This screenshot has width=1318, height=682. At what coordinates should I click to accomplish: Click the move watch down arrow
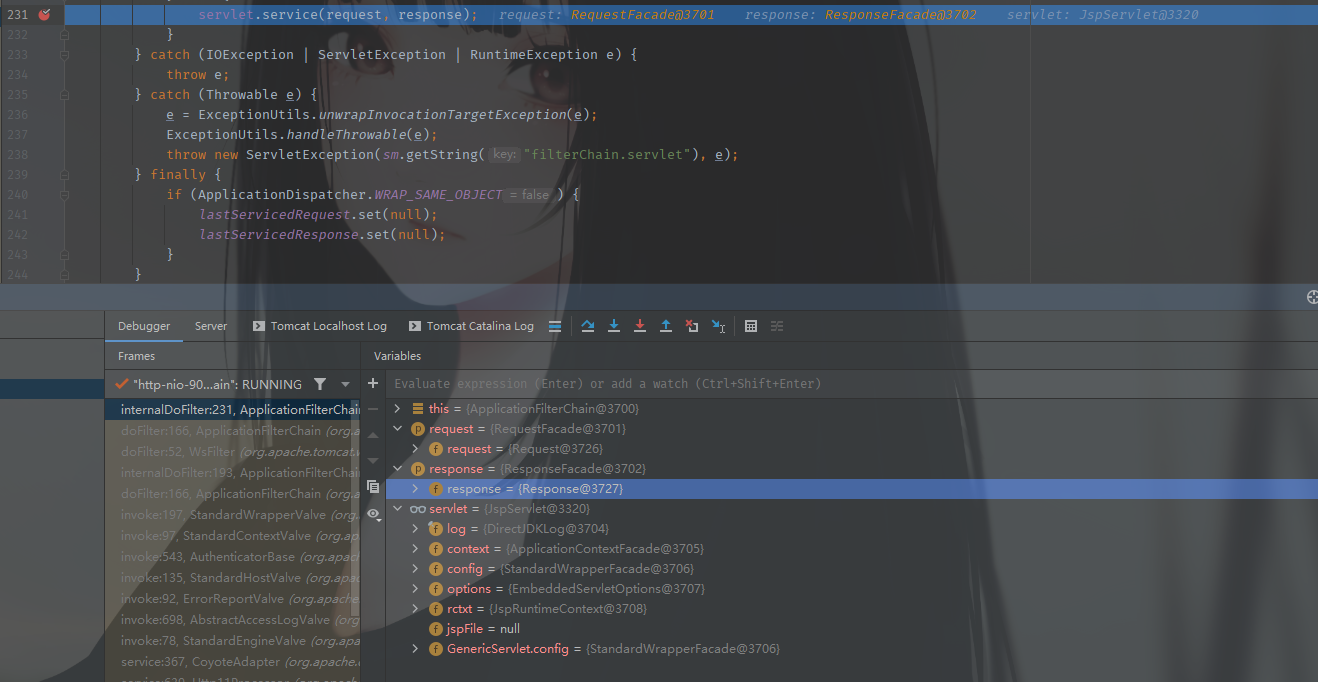(x=373, y=460)
